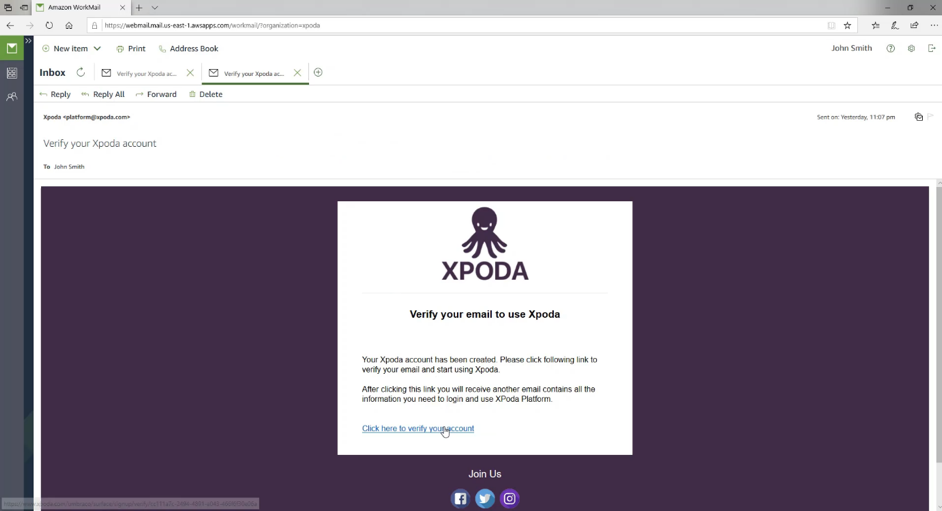Image resolution: width=942 pixels, height=511 pixels.
Task: Close the Amazon WorkMail browser tab
Action: click(x=123, y=8)
